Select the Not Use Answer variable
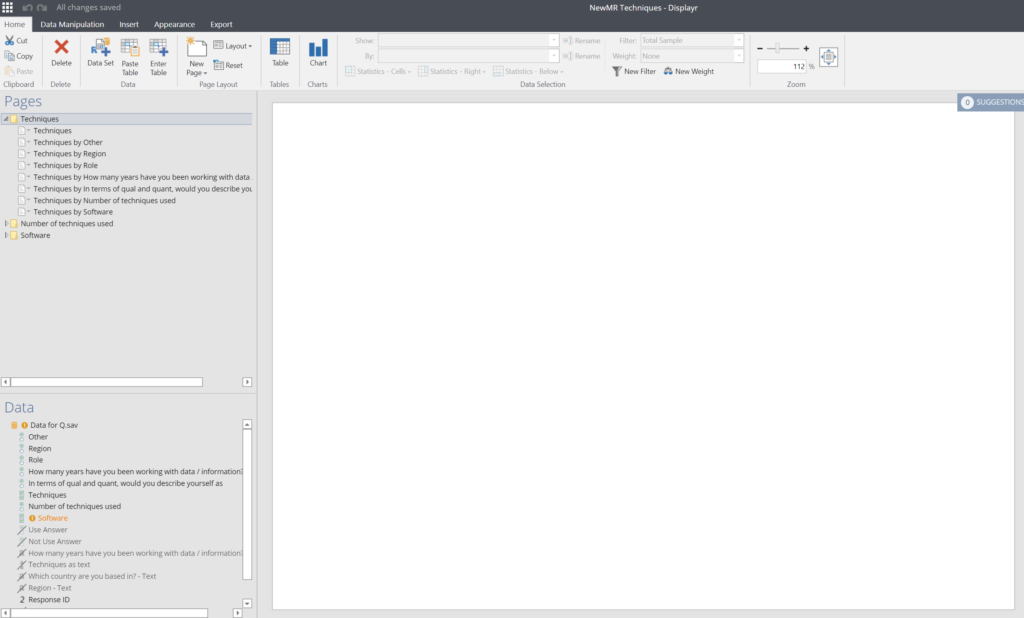1024x618 pixels. (55, 542)
